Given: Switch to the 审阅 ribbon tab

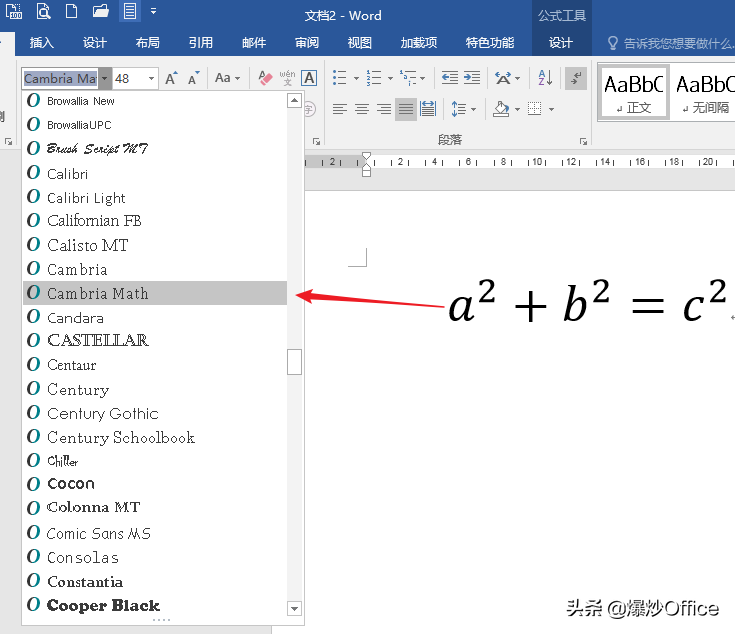Looking at the screenshot, I should (x=307, y=43).
